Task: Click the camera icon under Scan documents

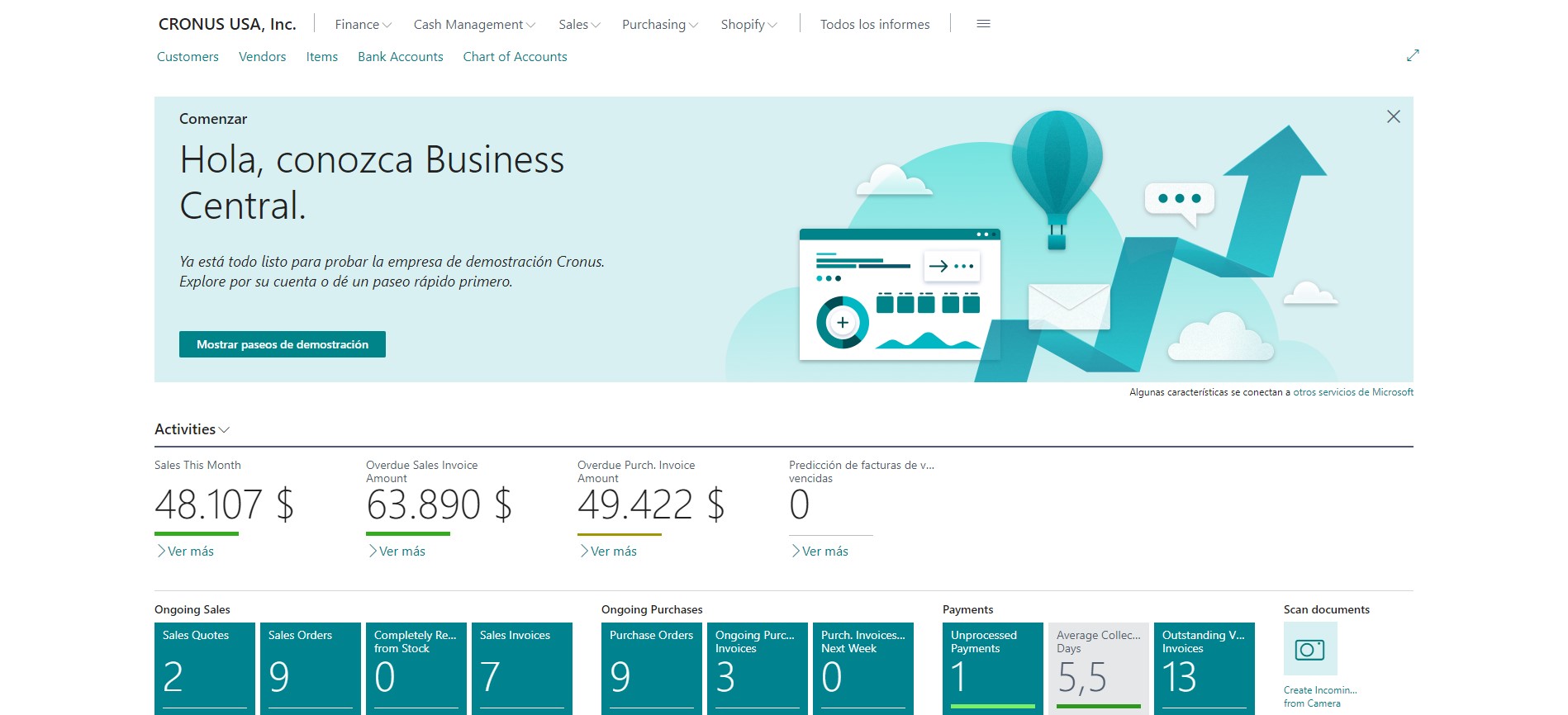Action: (1310, 649)
